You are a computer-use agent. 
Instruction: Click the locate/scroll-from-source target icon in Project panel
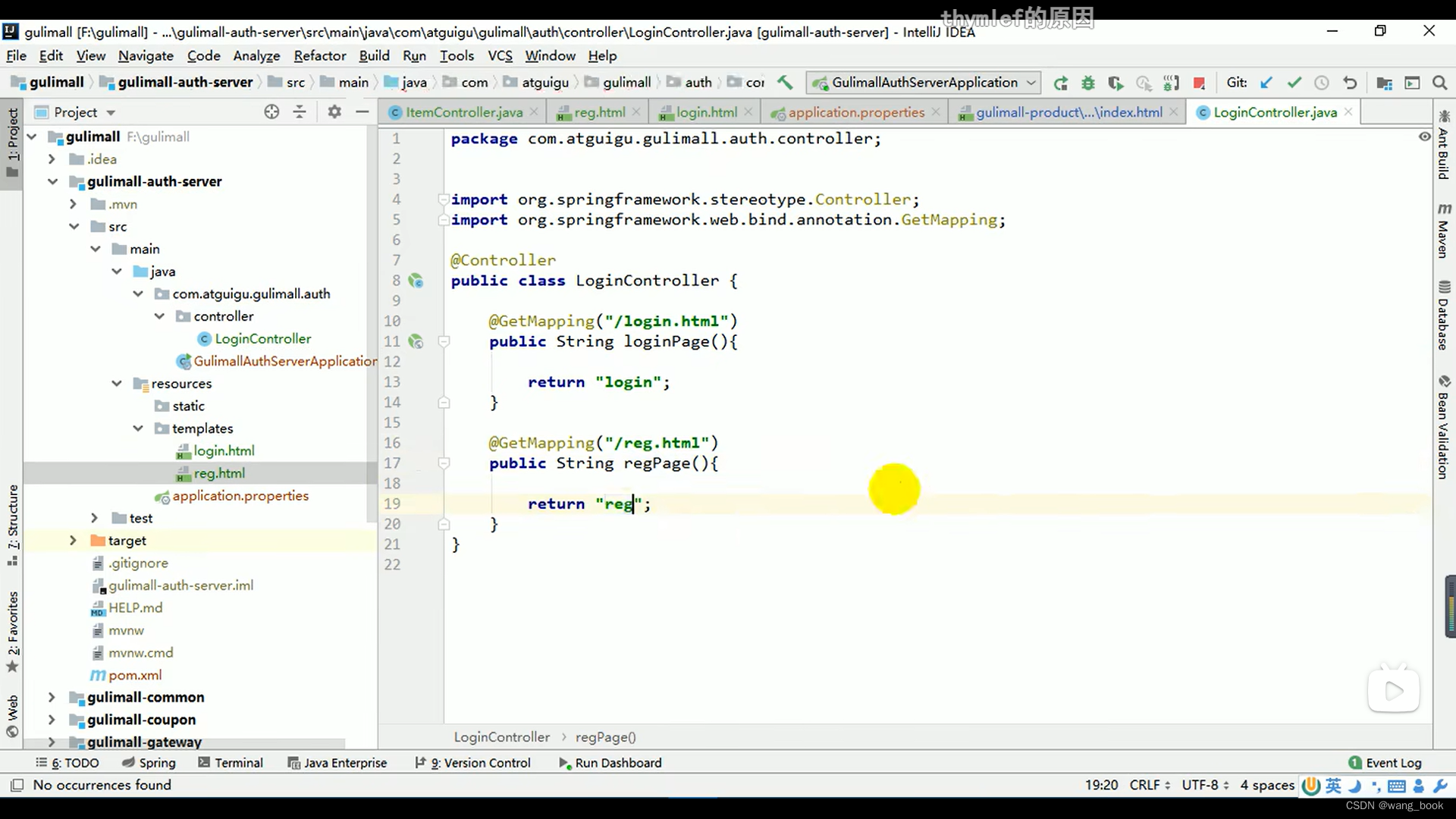click(x=271, y=111)
